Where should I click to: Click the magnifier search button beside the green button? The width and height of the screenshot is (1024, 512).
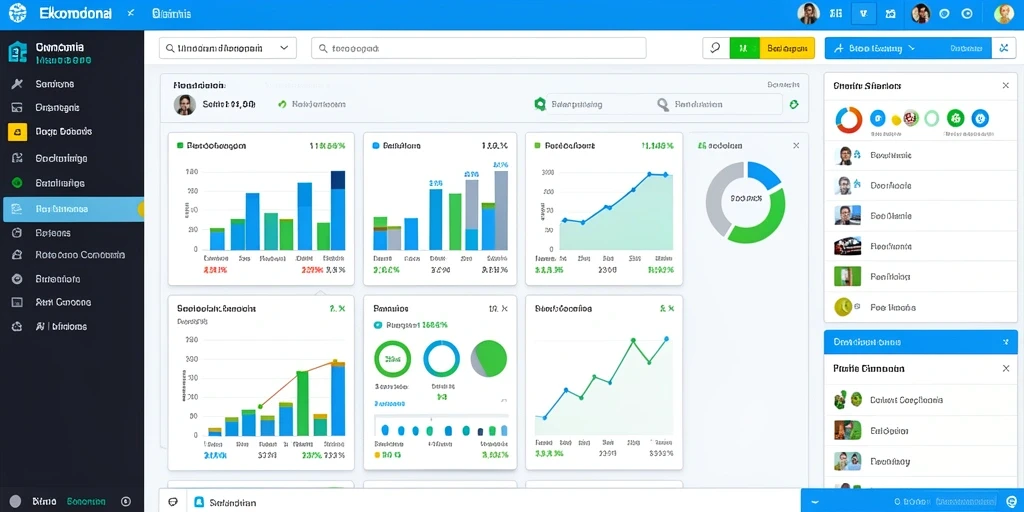tap(716, 48)
